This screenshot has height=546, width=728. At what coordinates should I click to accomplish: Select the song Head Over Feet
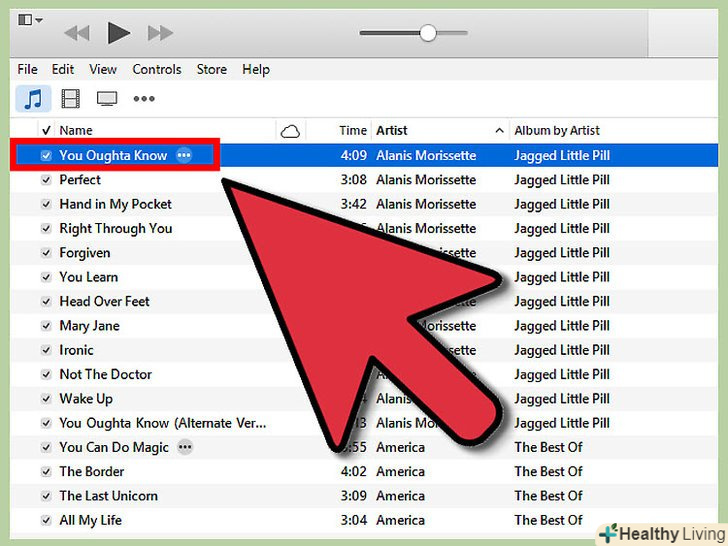[104, 301]
